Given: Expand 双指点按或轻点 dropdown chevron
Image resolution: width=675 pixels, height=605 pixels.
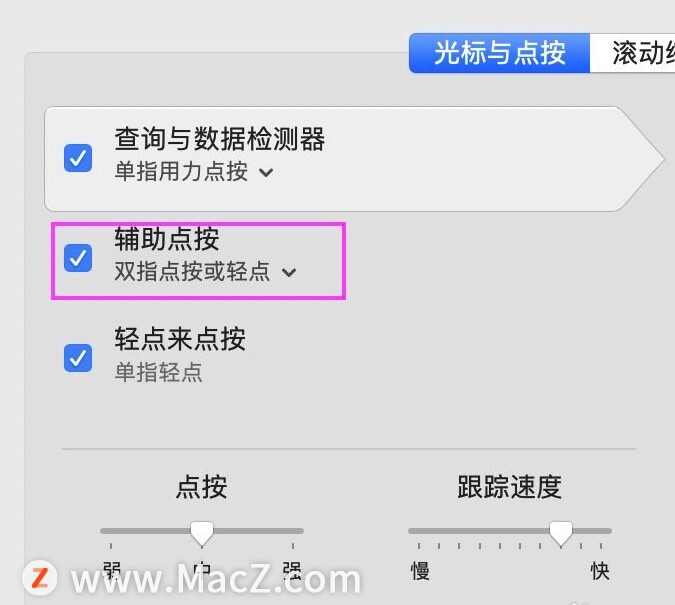Looking at the screenshot, I should coord(289,272).
